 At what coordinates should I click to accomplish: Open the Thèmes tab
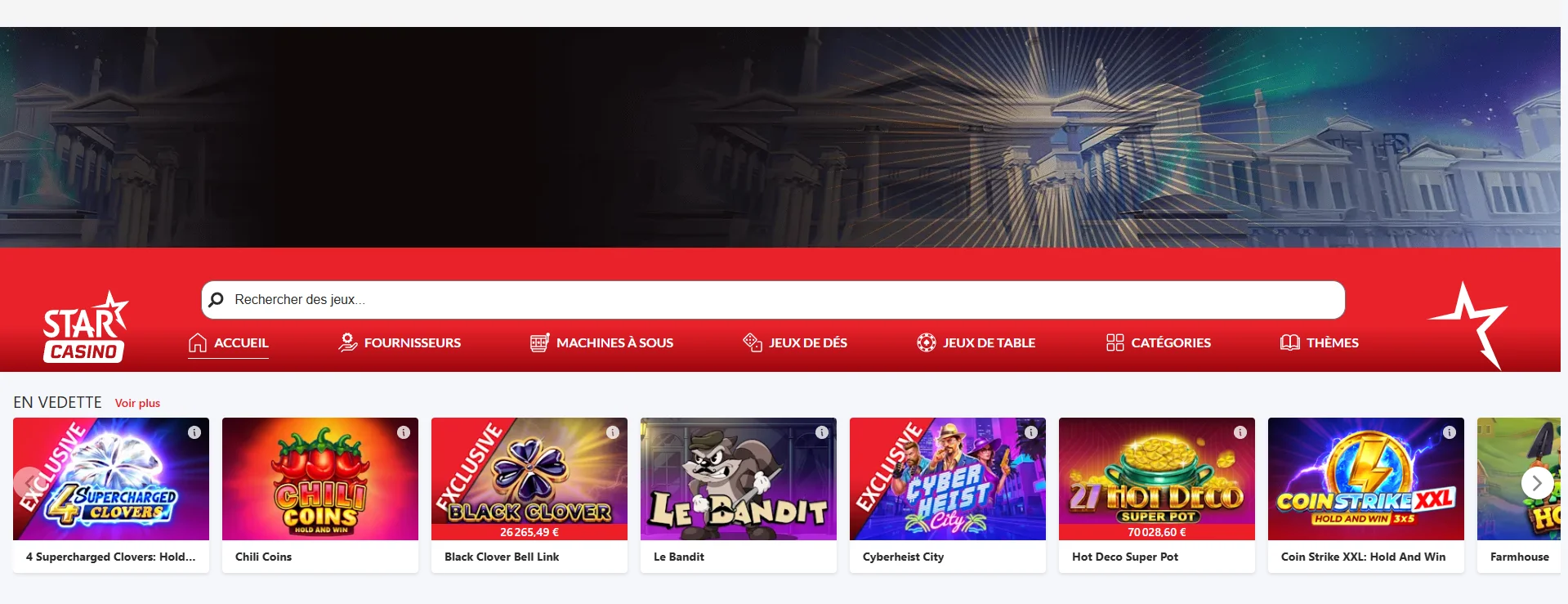pos(1319,342)
